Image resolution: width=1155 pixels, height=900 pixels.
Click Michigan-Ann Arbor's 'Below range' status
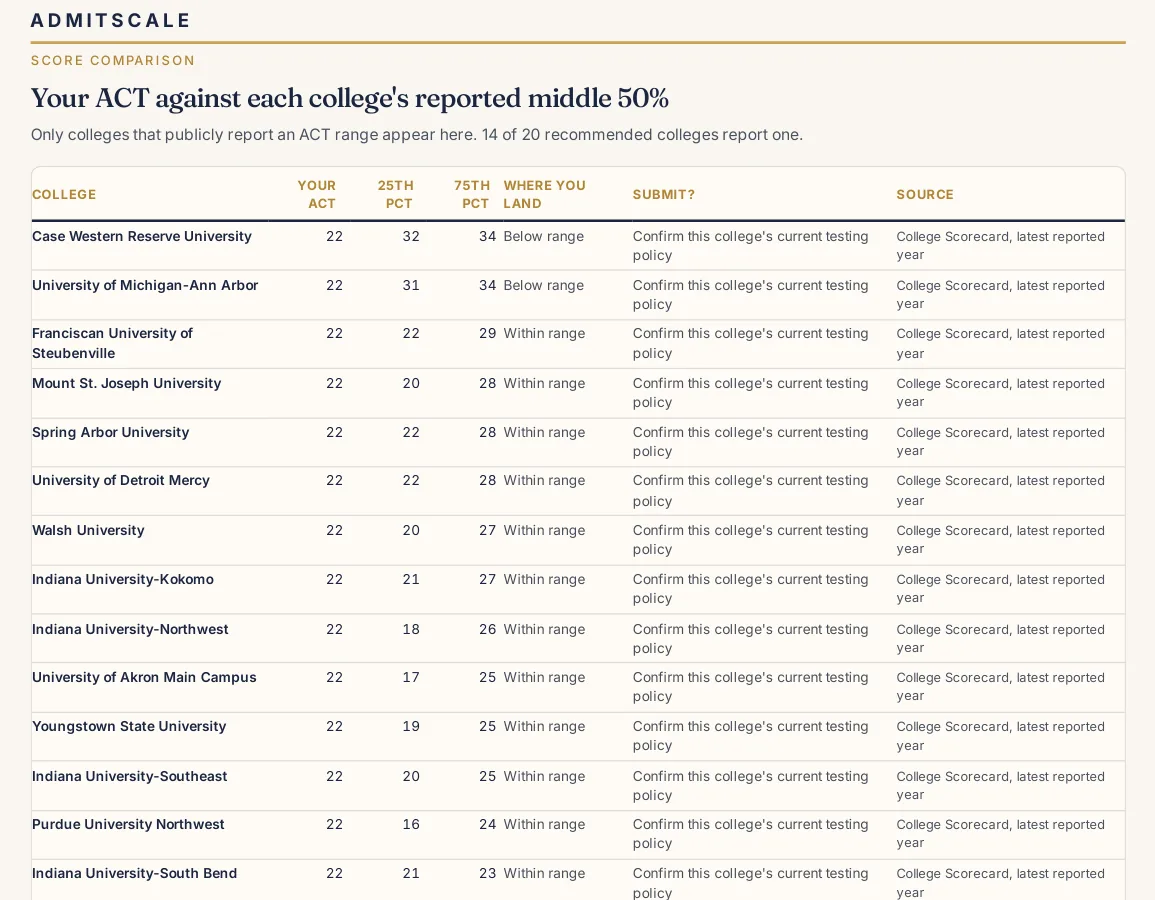click(544, 285)
